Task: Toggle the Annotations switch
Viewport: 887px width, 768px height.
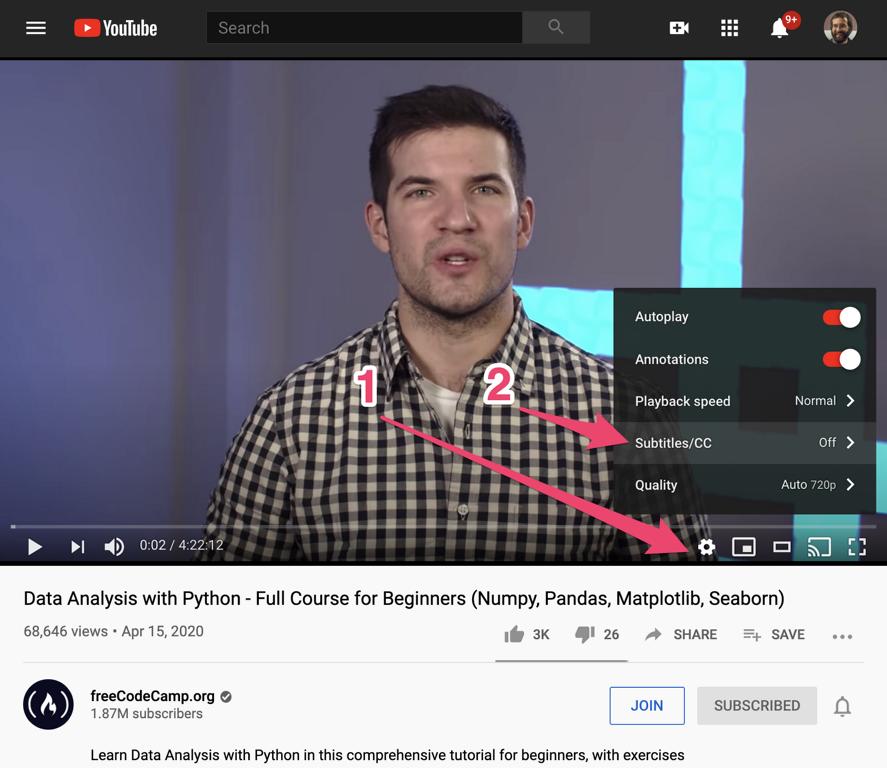Action: (842, 359)
